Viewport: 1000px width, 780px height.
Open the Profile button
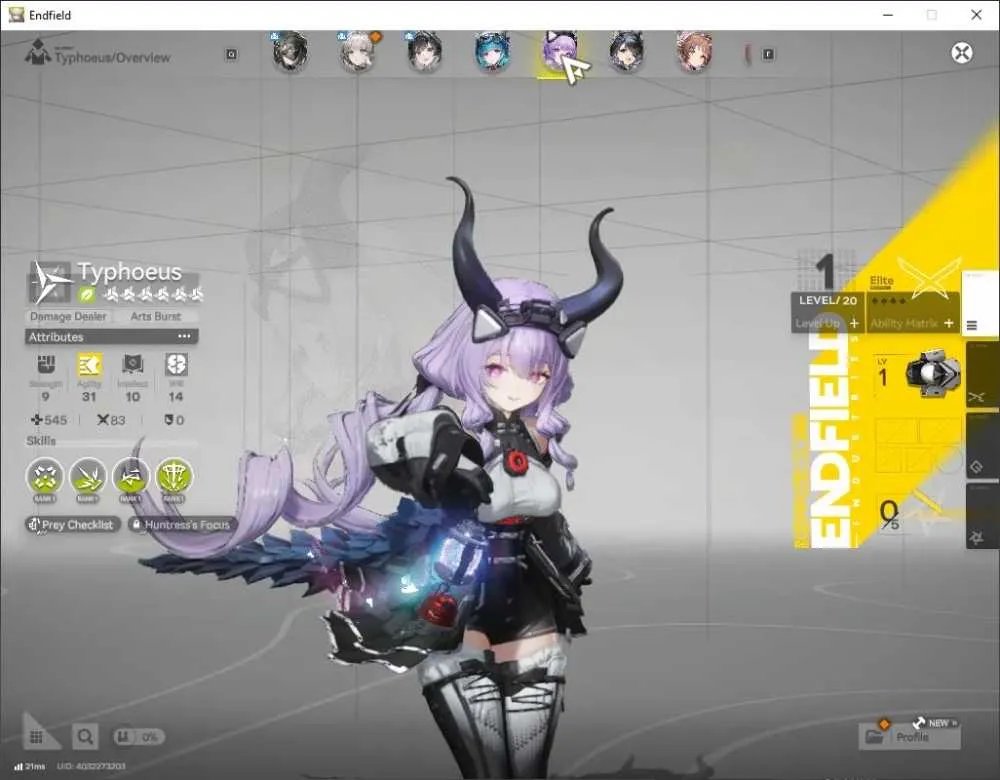(909, 736)
